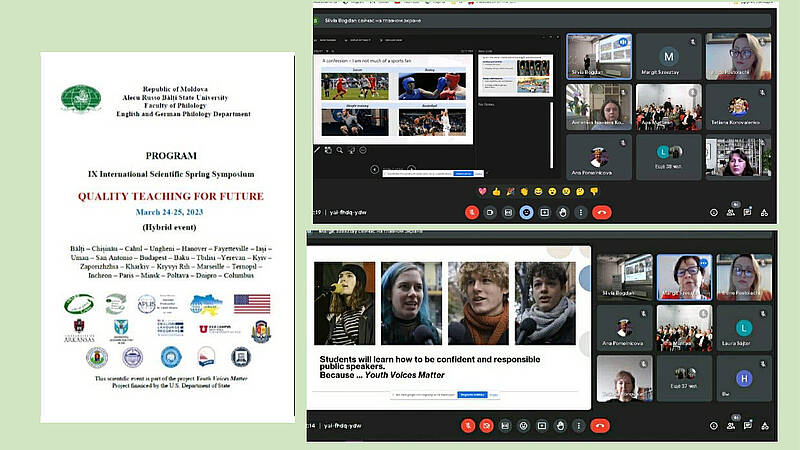800x450 pixels.
Task: Open more options menu in top meeting
Action: point(582,212)
